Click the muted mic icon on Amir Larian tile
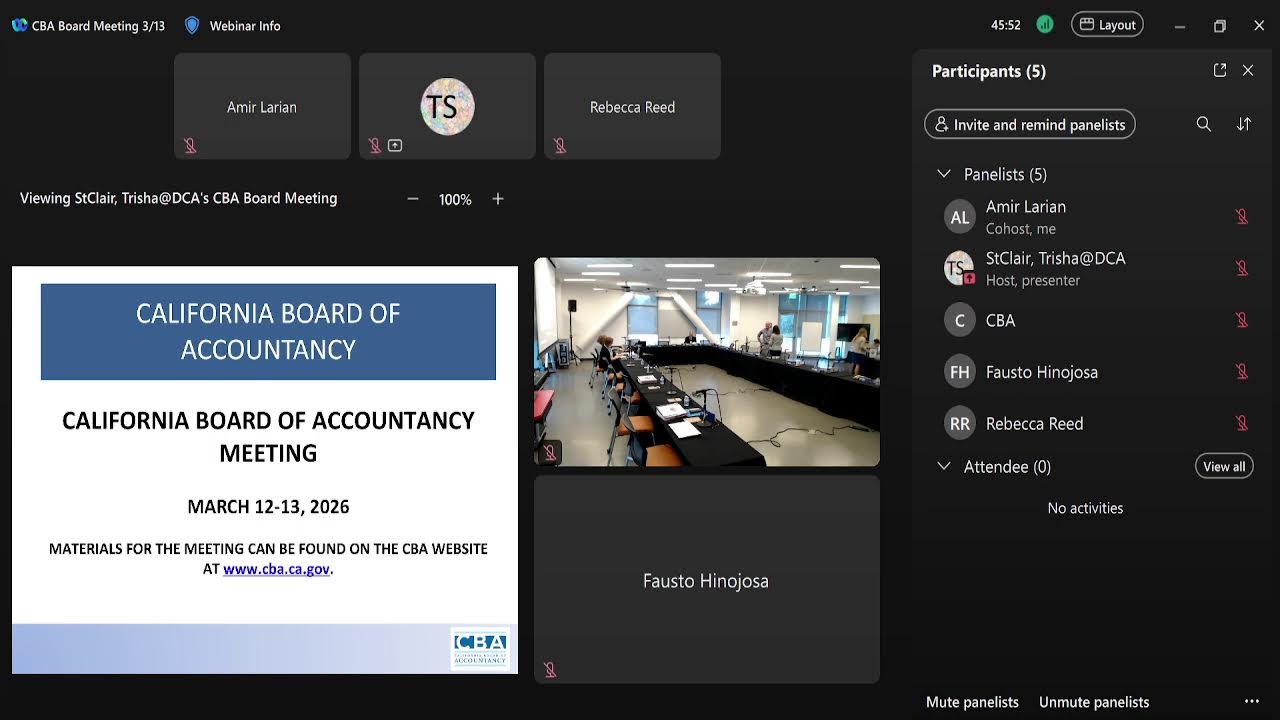 [190, 146]
